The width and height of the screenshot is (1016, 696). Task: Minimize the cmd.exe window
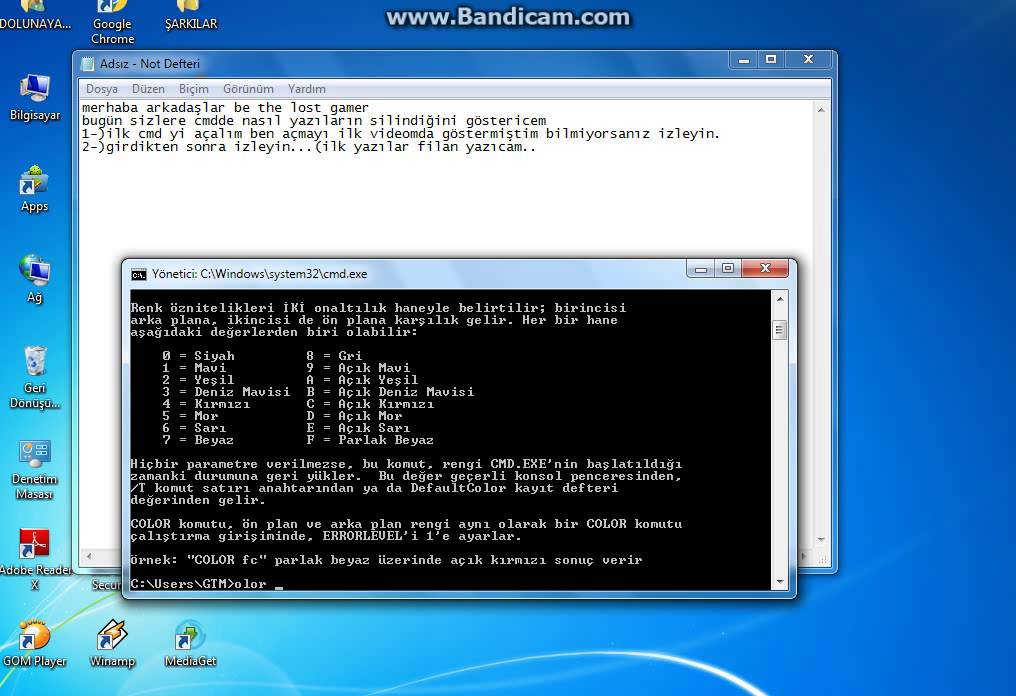tap(700, 269)
